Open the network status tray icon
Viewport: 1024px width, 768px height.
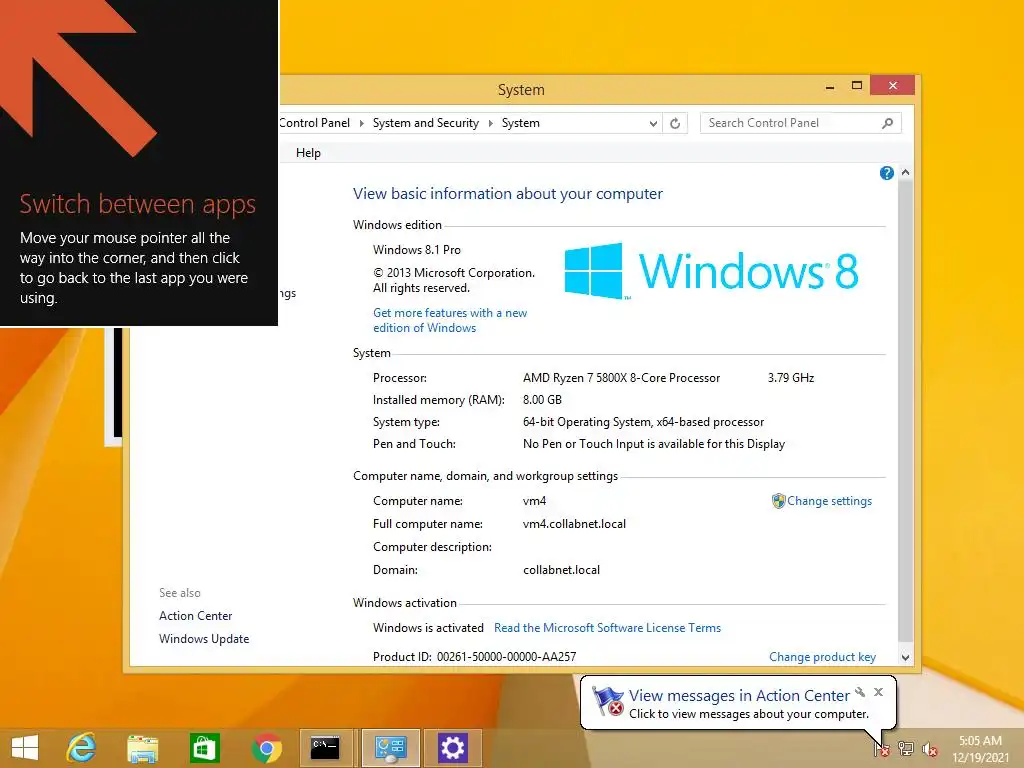[x=906, y=748]
